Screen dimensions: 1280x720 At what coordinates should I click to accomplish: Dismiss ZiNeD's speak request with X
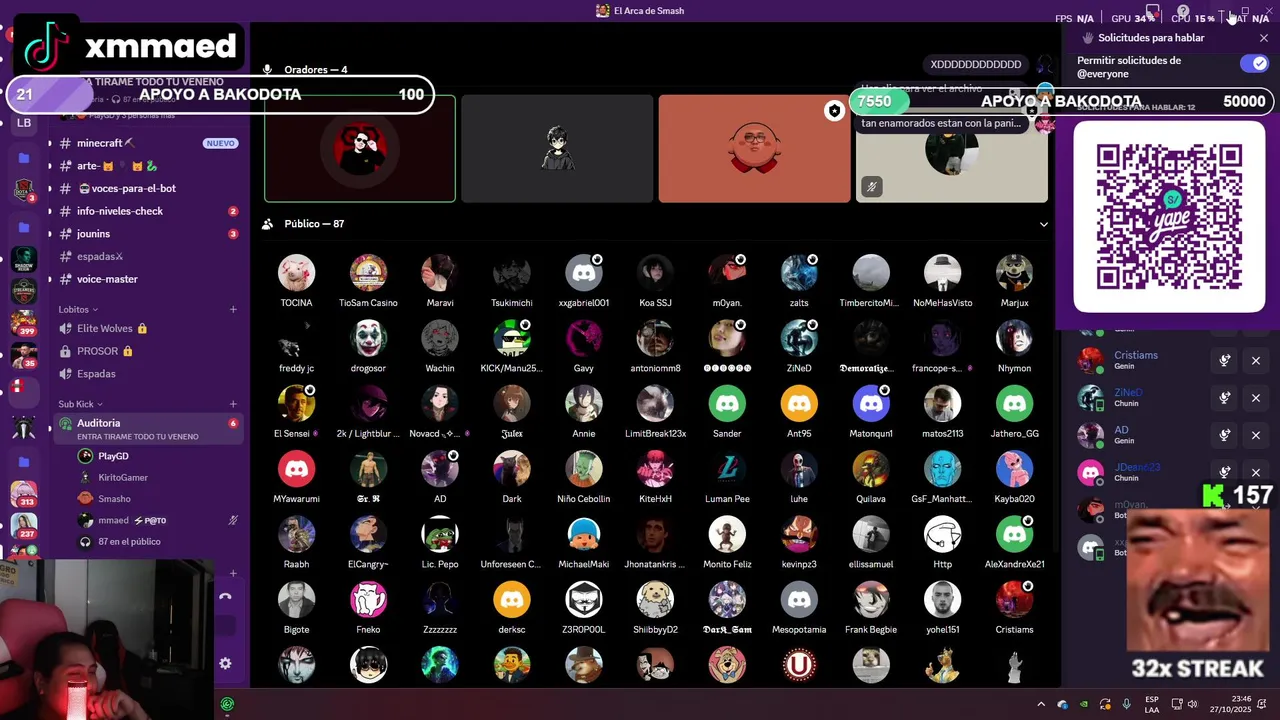(1256, 398)
